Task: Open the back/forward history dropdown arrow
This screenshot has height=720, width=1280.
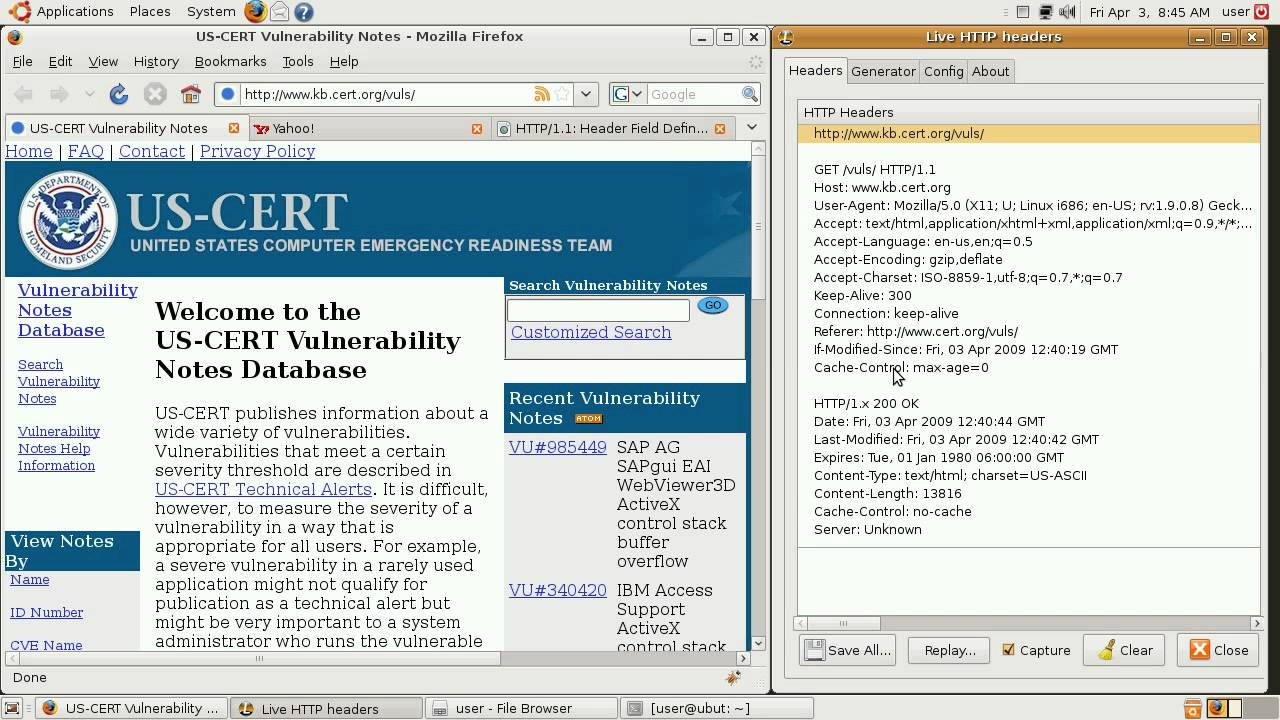Action: click(x=89, y=94)
